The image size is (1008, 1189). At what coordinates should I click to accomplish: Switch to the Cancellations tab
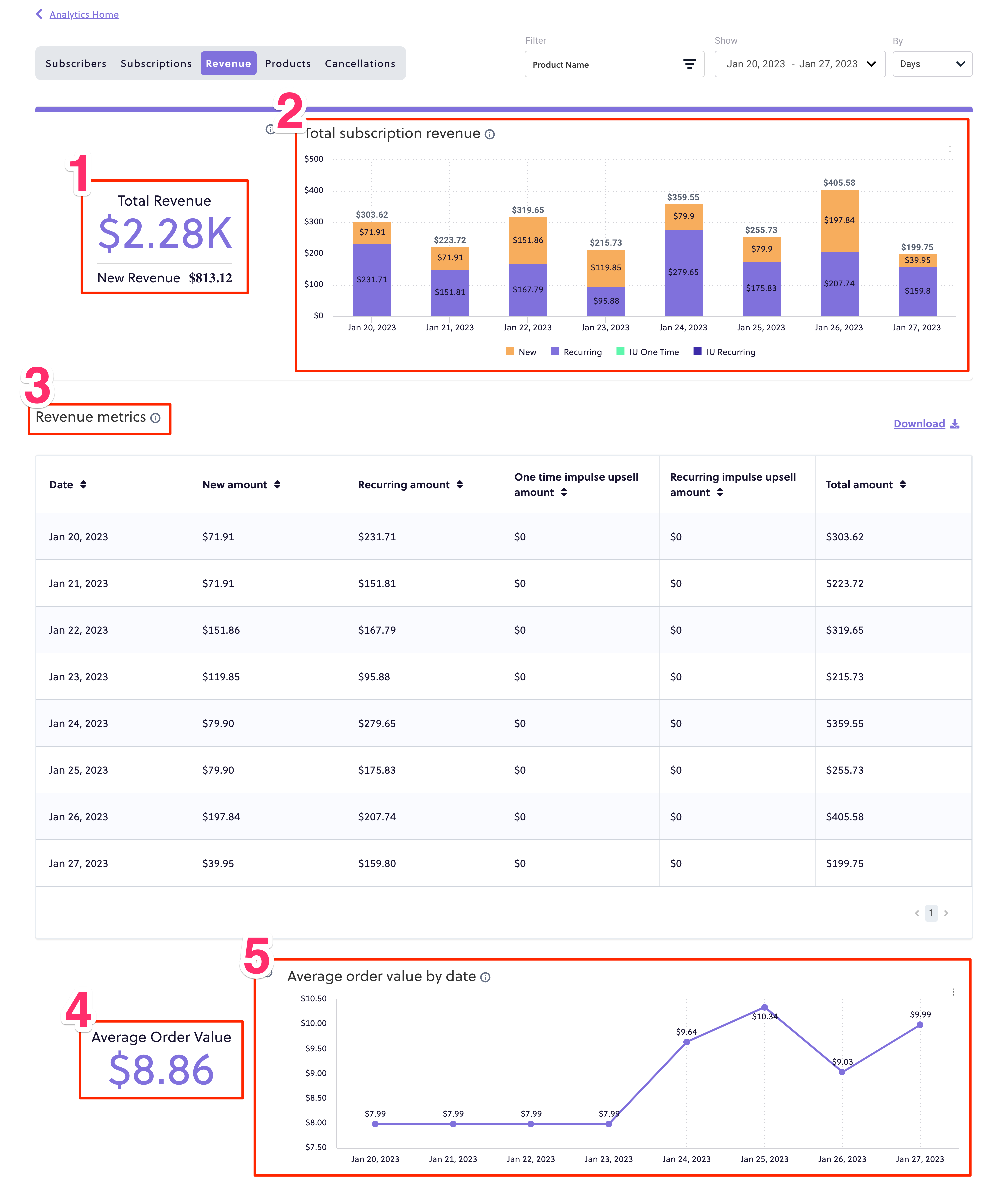tap(359, 63)
